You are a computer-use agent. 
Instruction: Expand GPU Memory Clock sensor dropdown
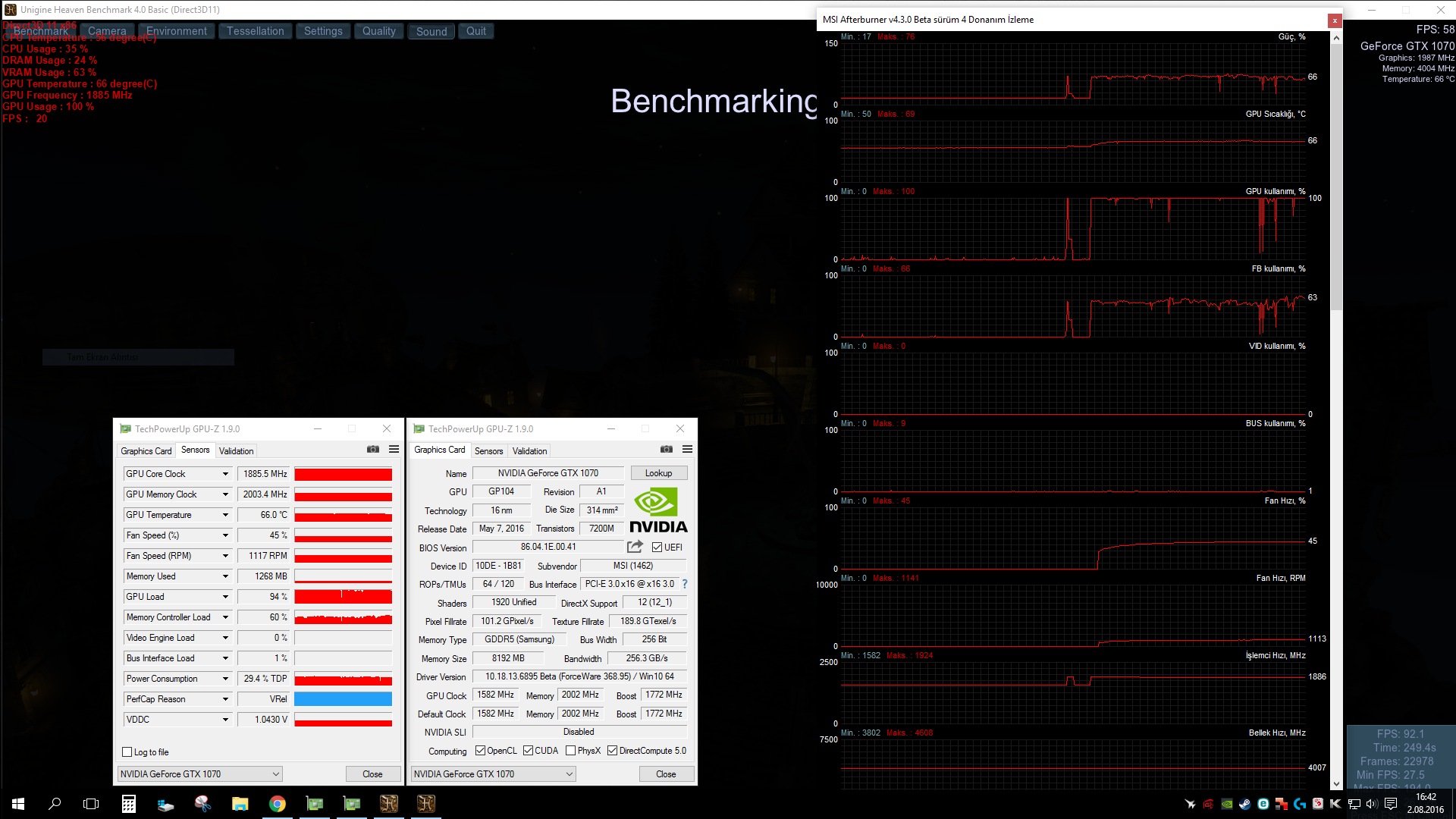[x=225, y=494]
